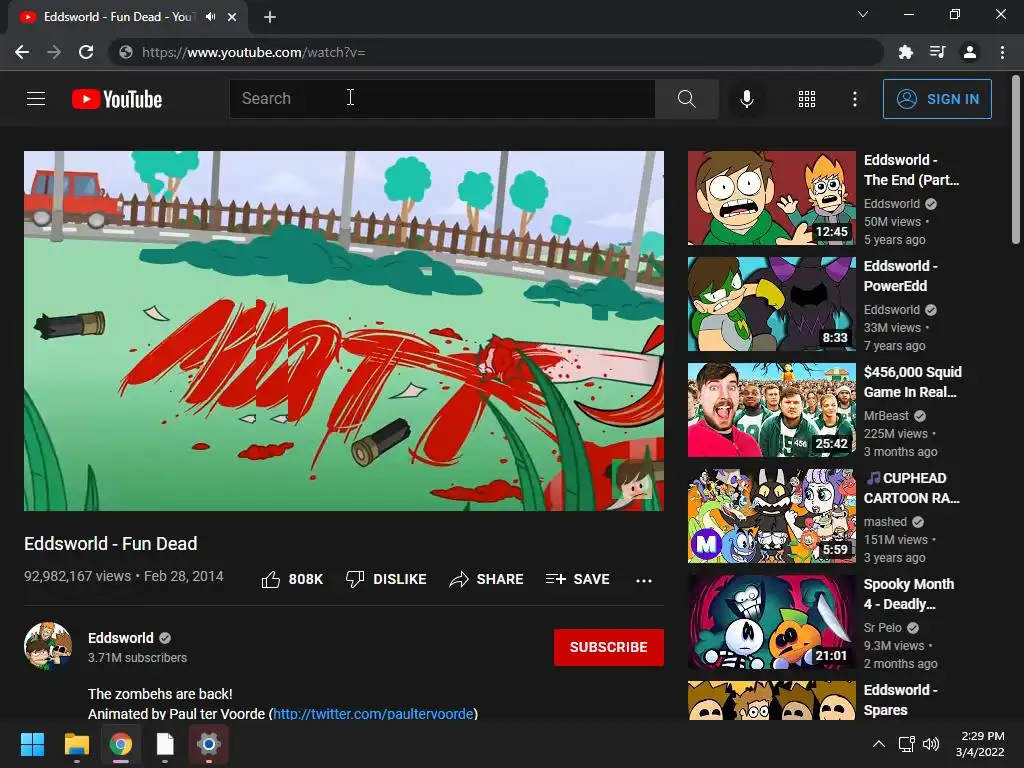Visit the MrBeast channel name

tap(886, 415)
